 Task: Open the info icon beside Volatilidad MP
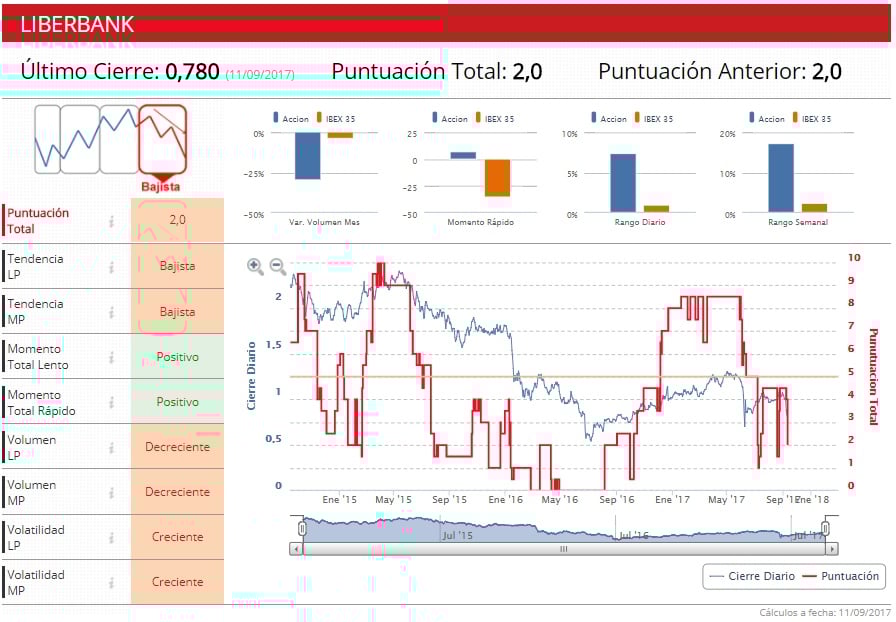(x=111, y=583)
